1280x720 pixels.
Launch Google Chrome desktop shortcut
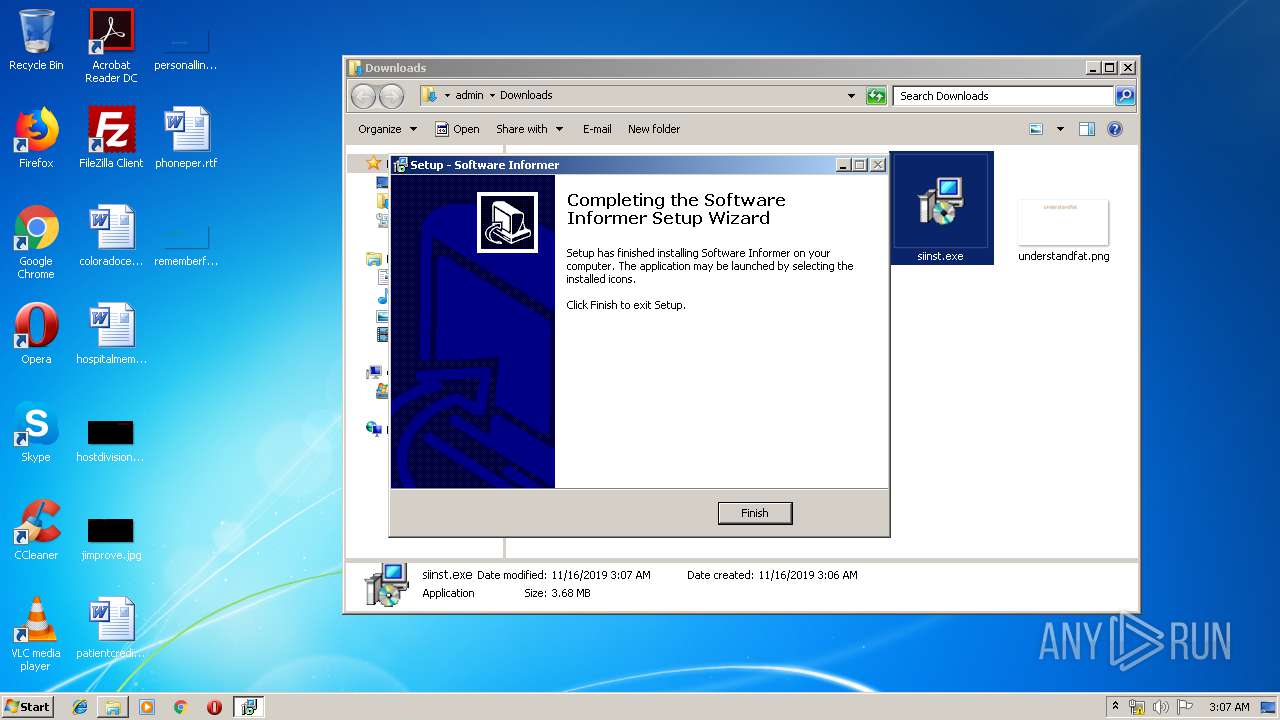[x=36, y=242]
